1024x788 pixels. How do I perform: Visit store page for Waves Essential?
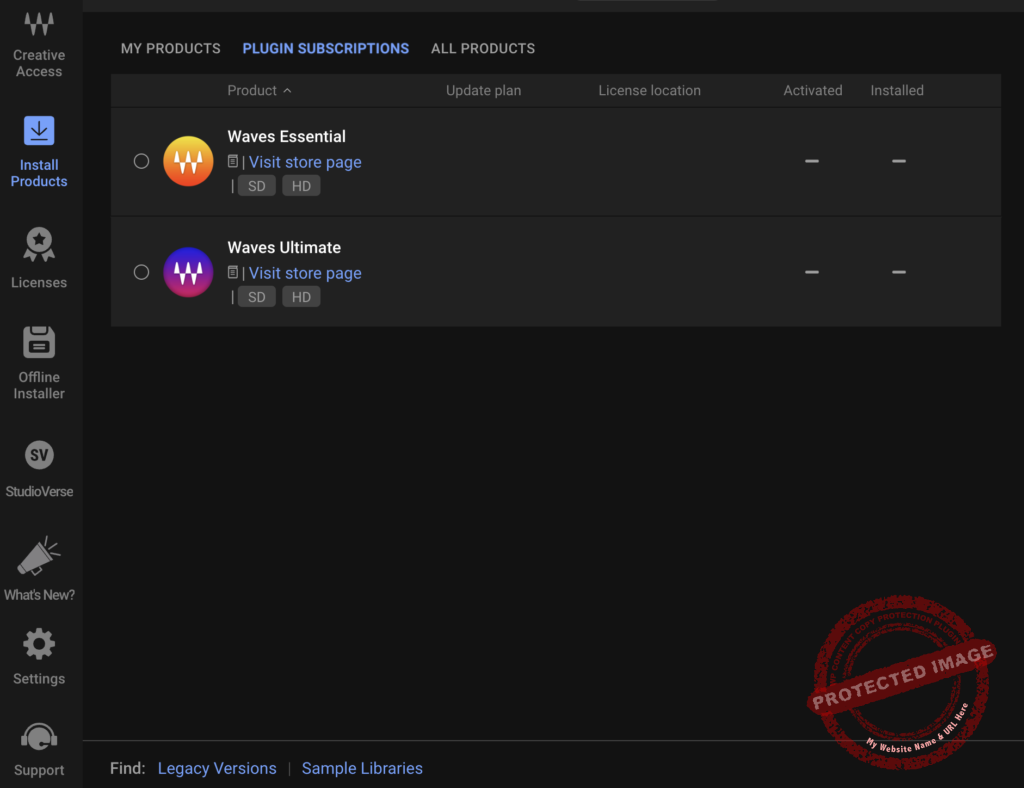(x=305, y=162)
